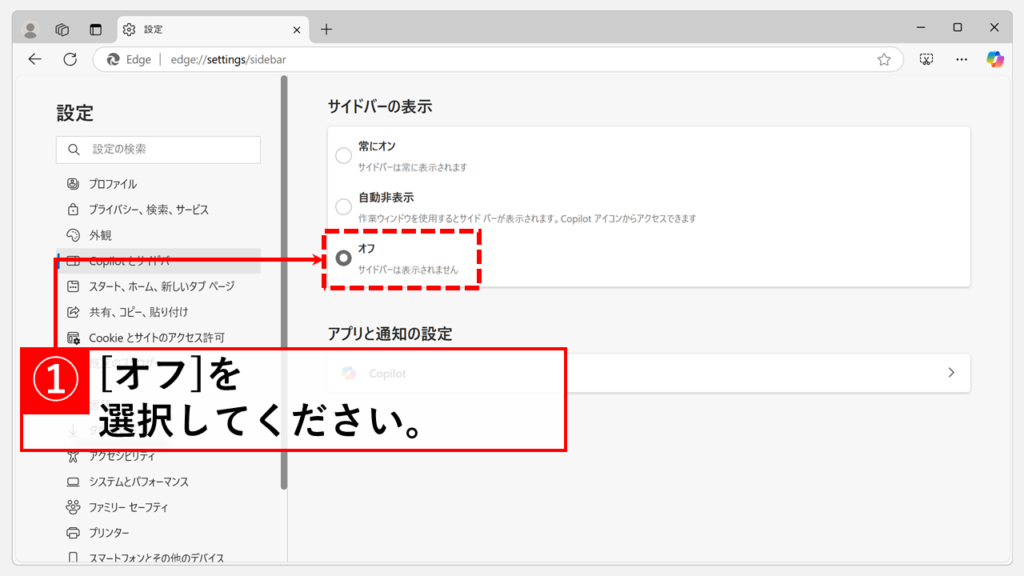Open Cookie とサイトのアクセス許可 settings
Image resolution: width=1024 pixels, height=576 pixels.
[159, 338]
